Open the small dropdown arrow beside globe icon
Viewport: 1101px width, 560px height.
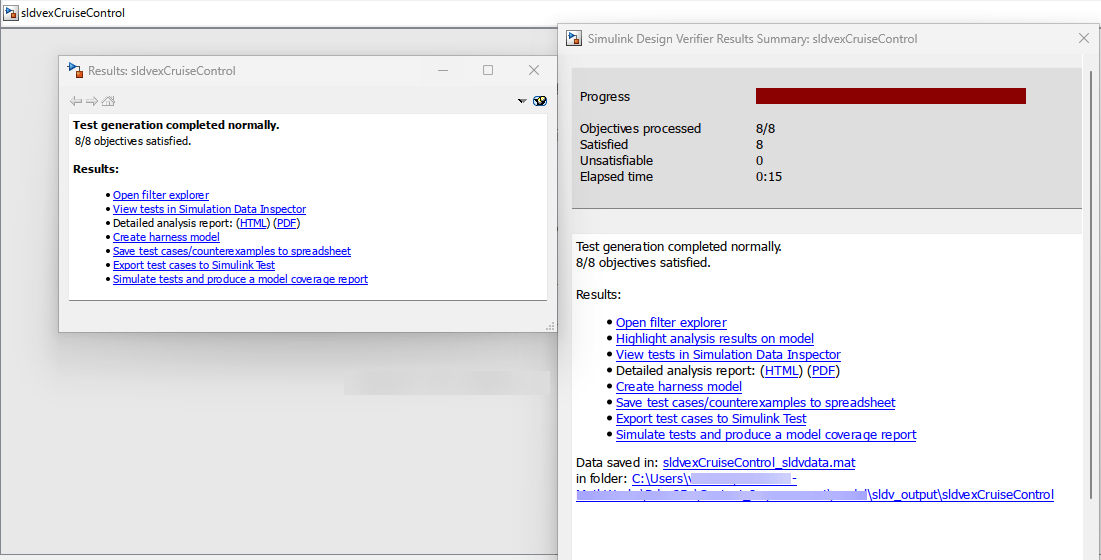[x=522, y=101]
